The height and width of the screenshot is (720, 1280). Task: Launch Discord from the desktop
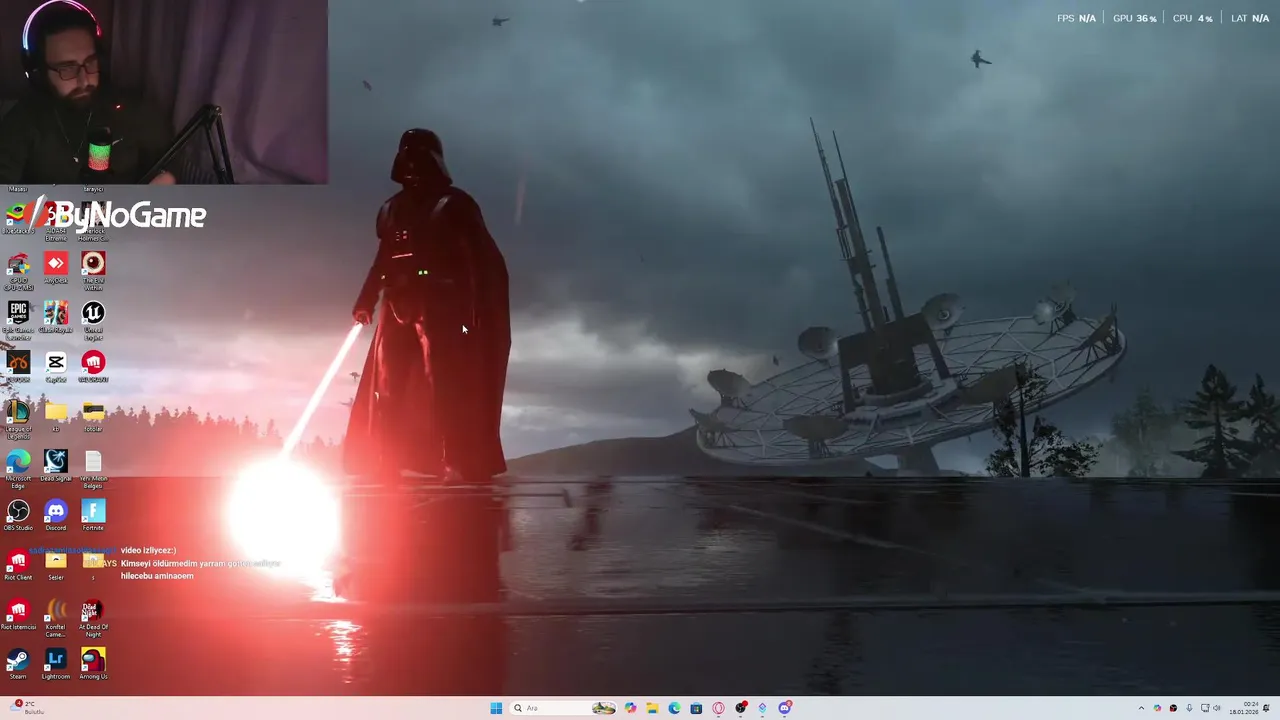pos(56,515)
